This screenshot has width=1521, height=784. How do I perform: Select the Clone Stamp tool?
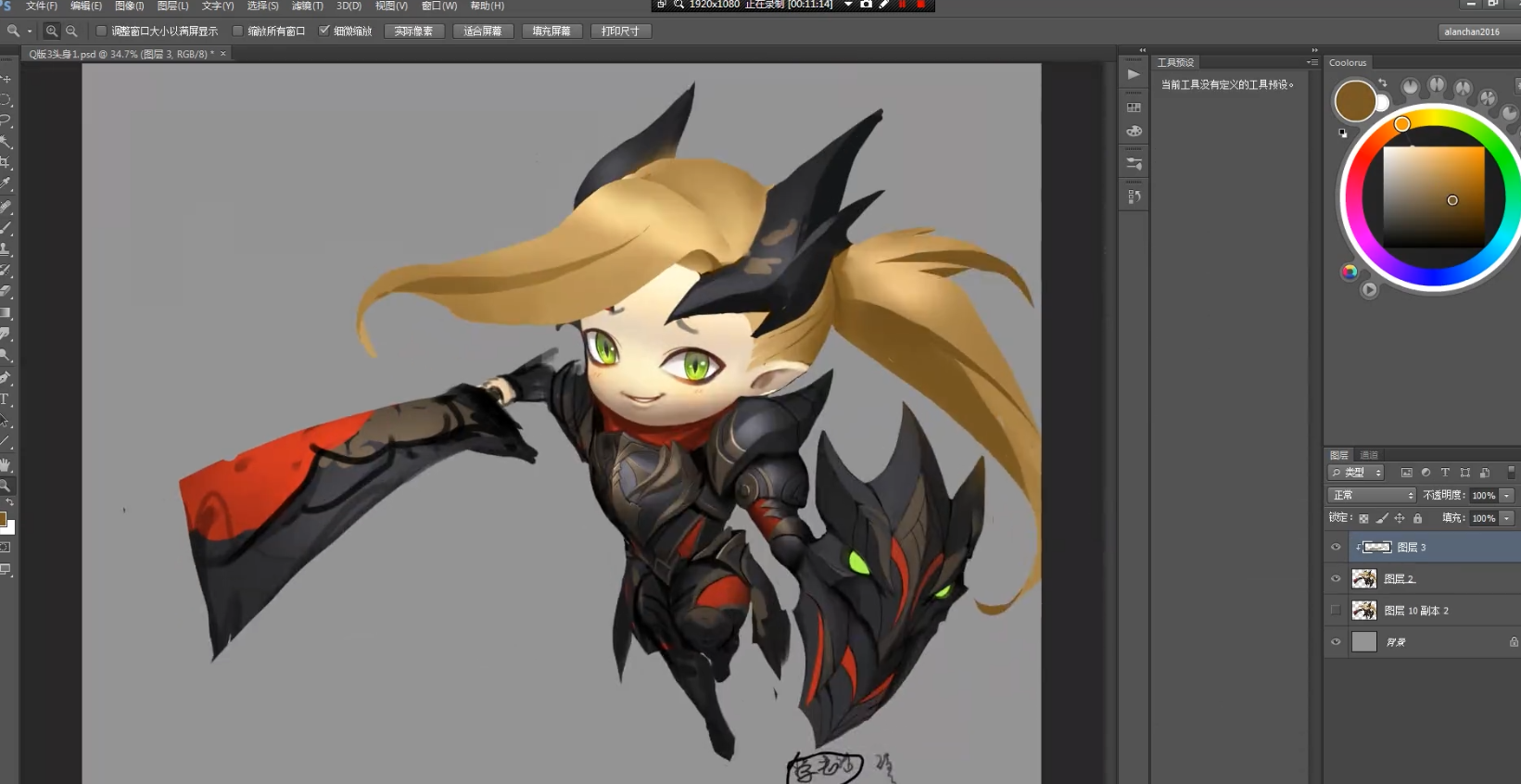pyautogui.click(x=6, y=249)
